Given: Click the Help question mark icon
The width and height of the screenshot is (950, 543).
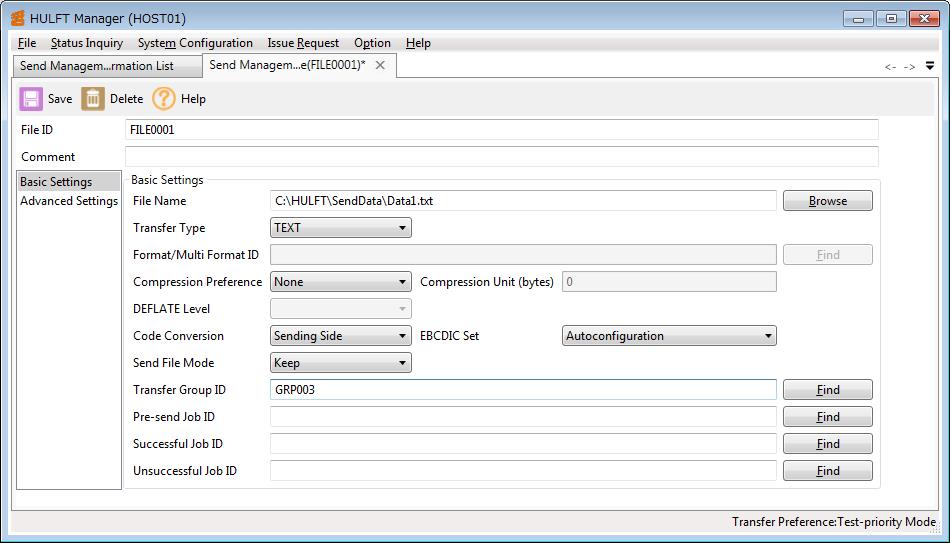Looking at the screenshot, I should click(x=164, y=99).
